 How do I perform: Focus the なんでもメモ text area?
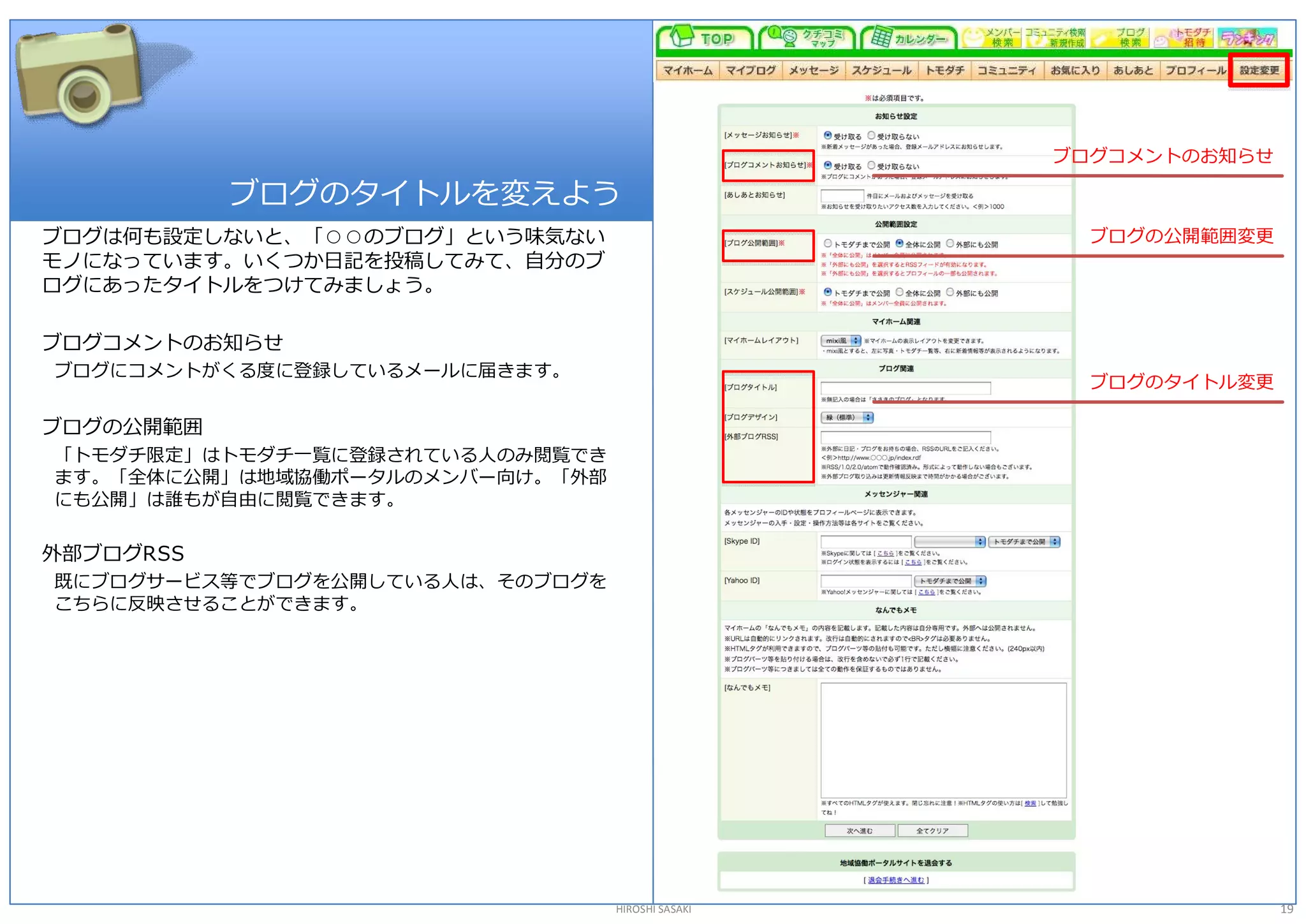tap(943, 740)
